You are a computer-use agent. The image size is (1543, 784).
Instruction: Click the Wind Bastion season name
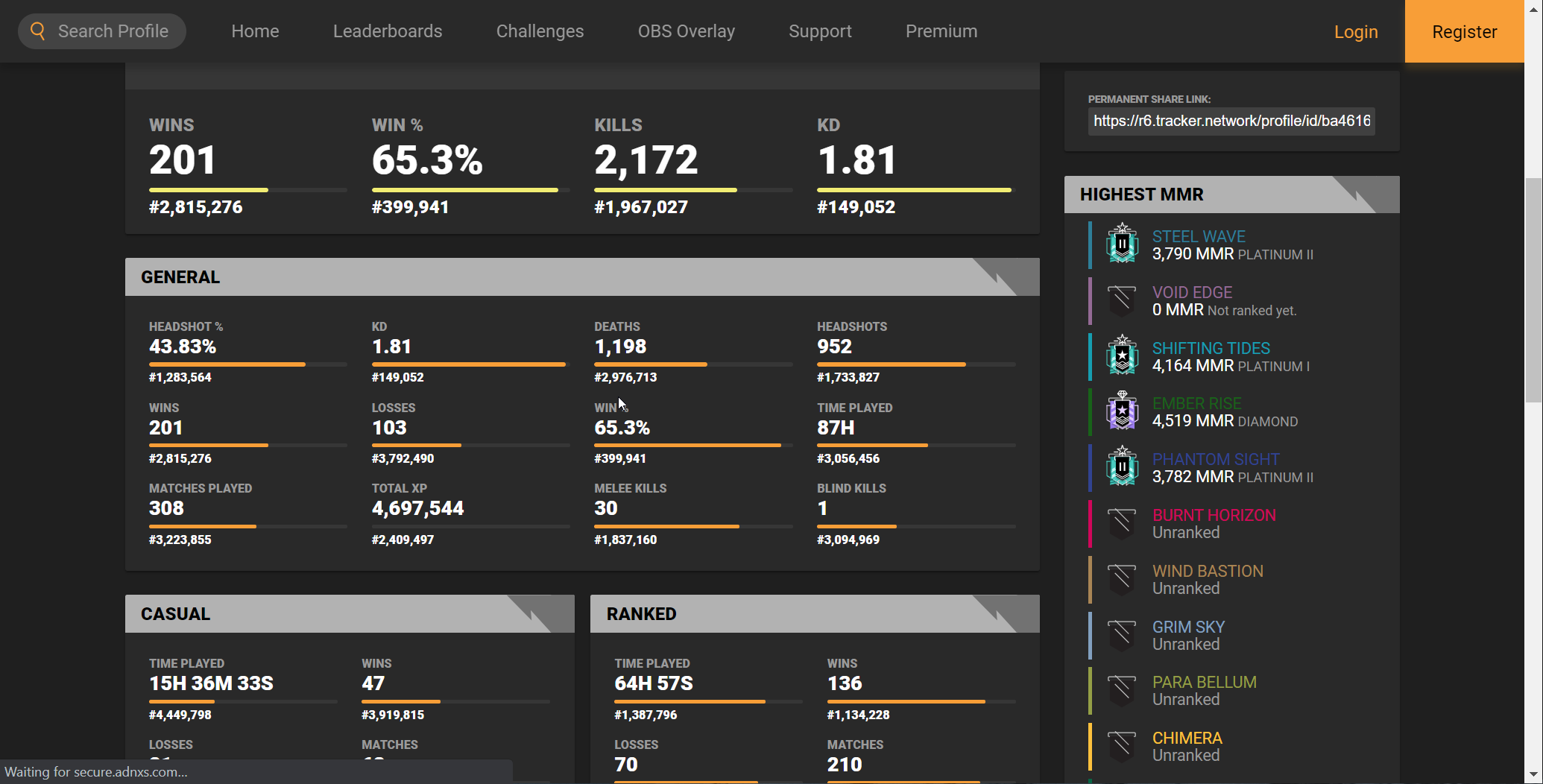(x=1208, y=571)
